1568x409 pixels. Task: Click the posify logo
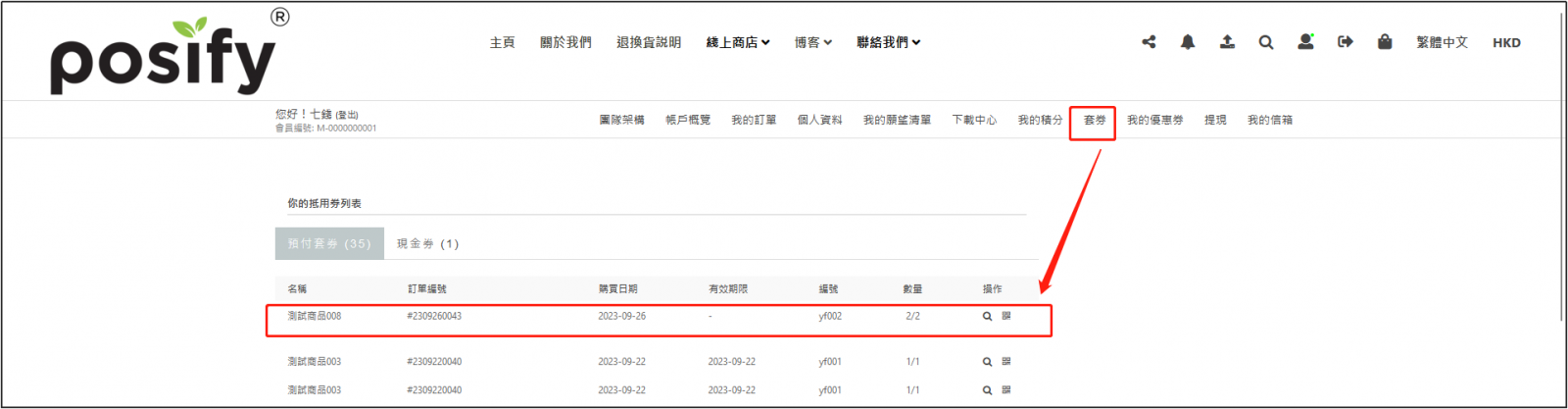(163, 57)
